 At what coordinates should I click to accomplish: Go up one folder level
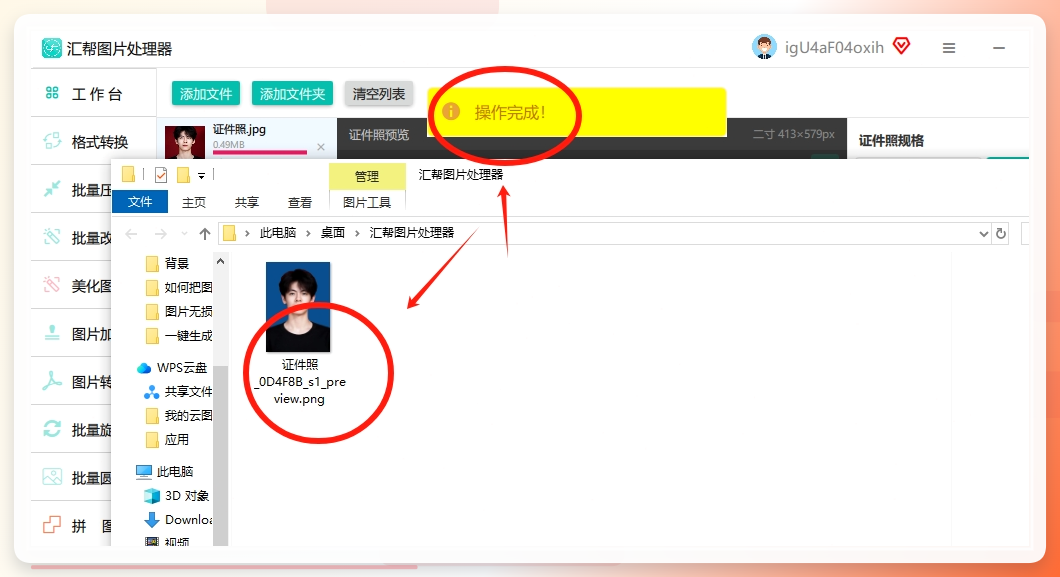coord(205,234)
